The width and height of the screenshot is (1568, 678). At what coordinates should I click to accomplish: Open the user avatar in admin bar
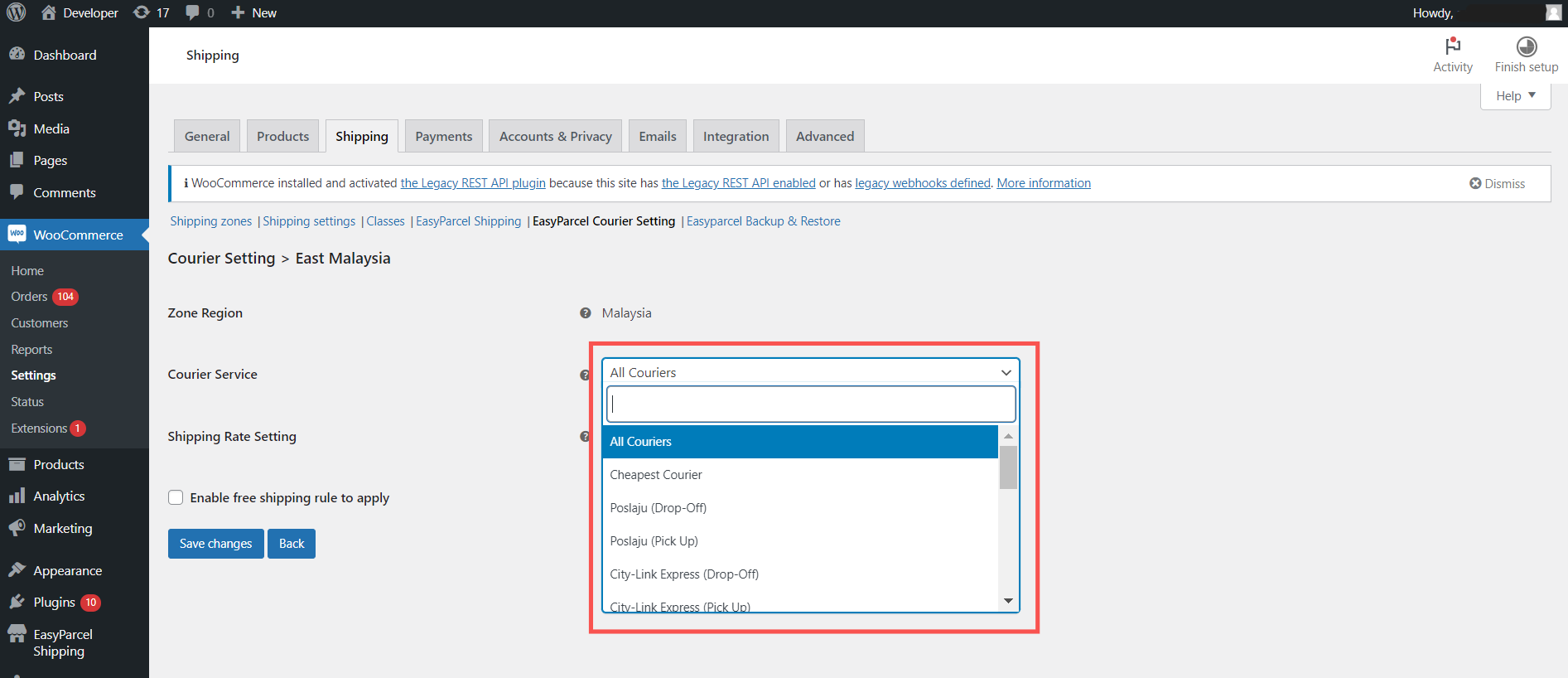tap(1553, 12)
